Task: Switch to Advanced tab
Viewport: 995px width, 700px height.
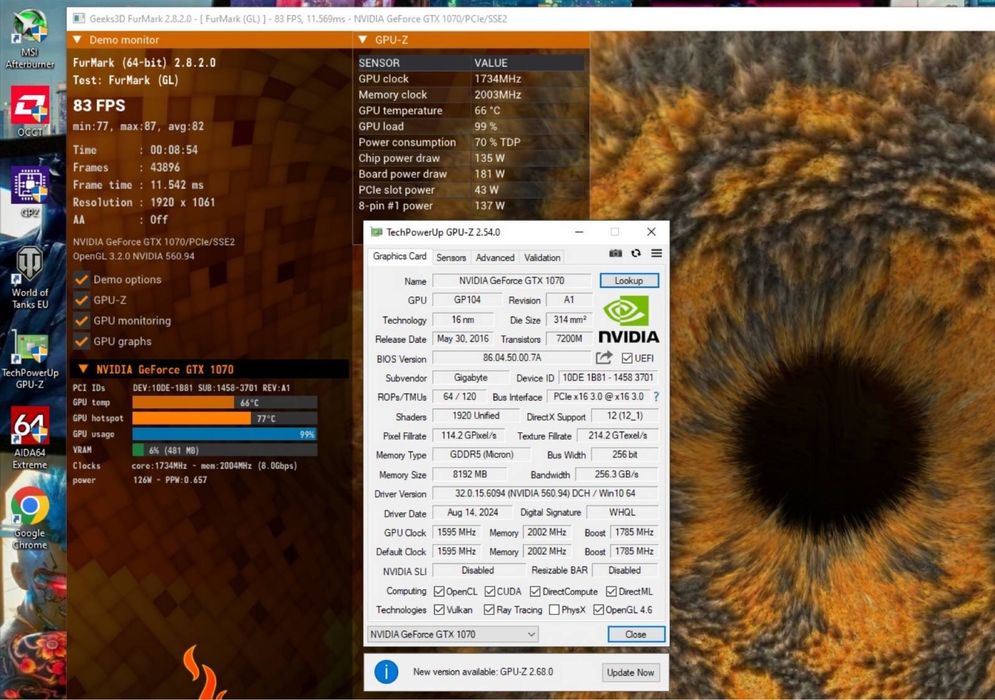Action: coord(495,258)
